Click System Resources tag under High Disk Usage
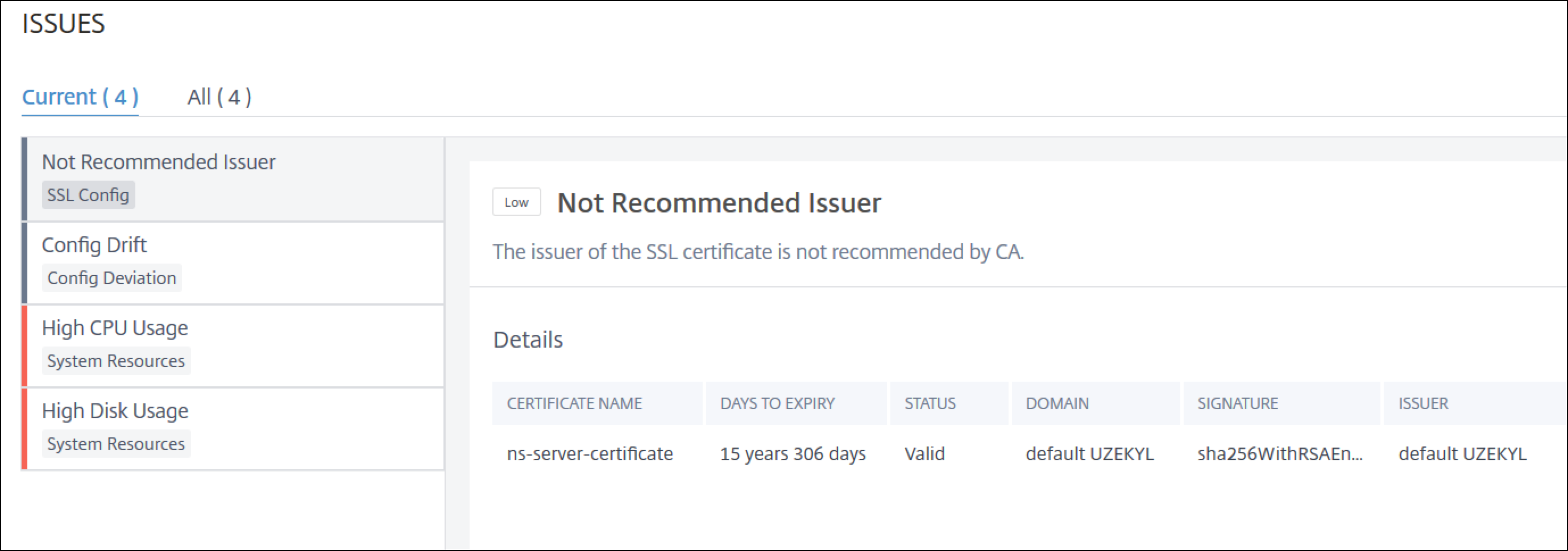The width and height of the screenshot is (1568, 551). click(x=115, y=443)
